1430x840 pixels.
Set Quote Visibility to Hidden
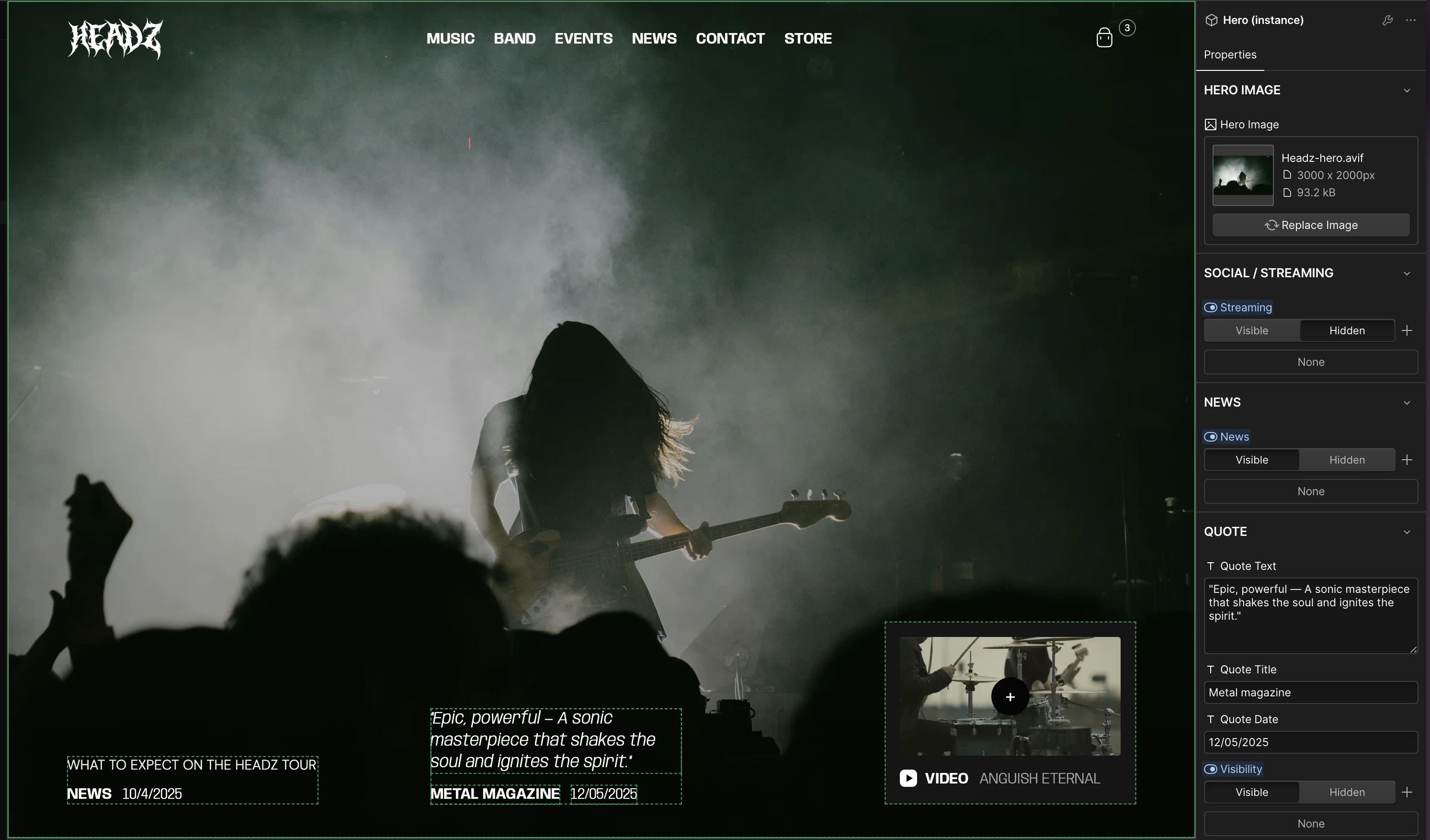tap(1347, 792)
